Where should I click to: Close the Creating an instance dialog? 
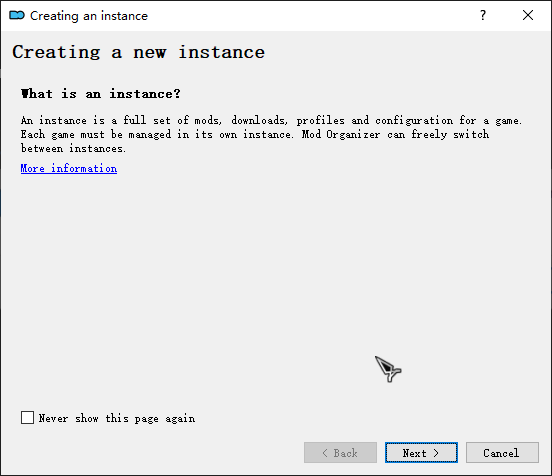pyautogui.click(x=528, y=15)
